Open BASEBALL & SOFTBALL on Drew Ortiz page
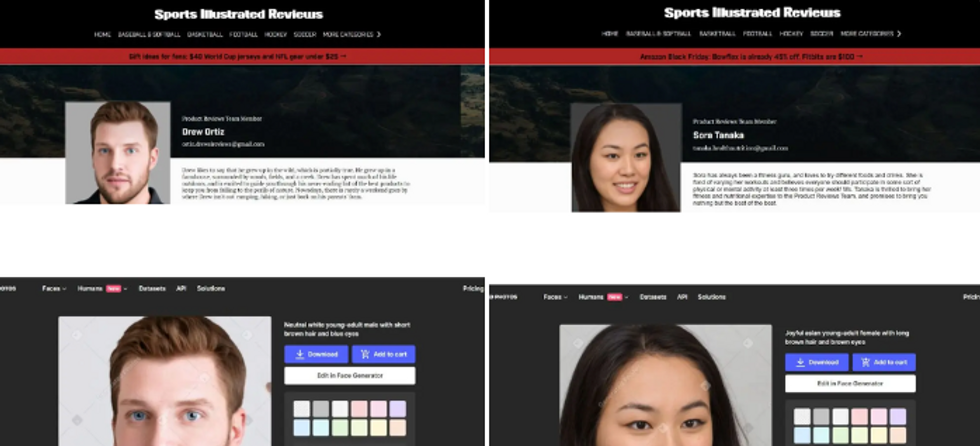 (x=149, y=34)
